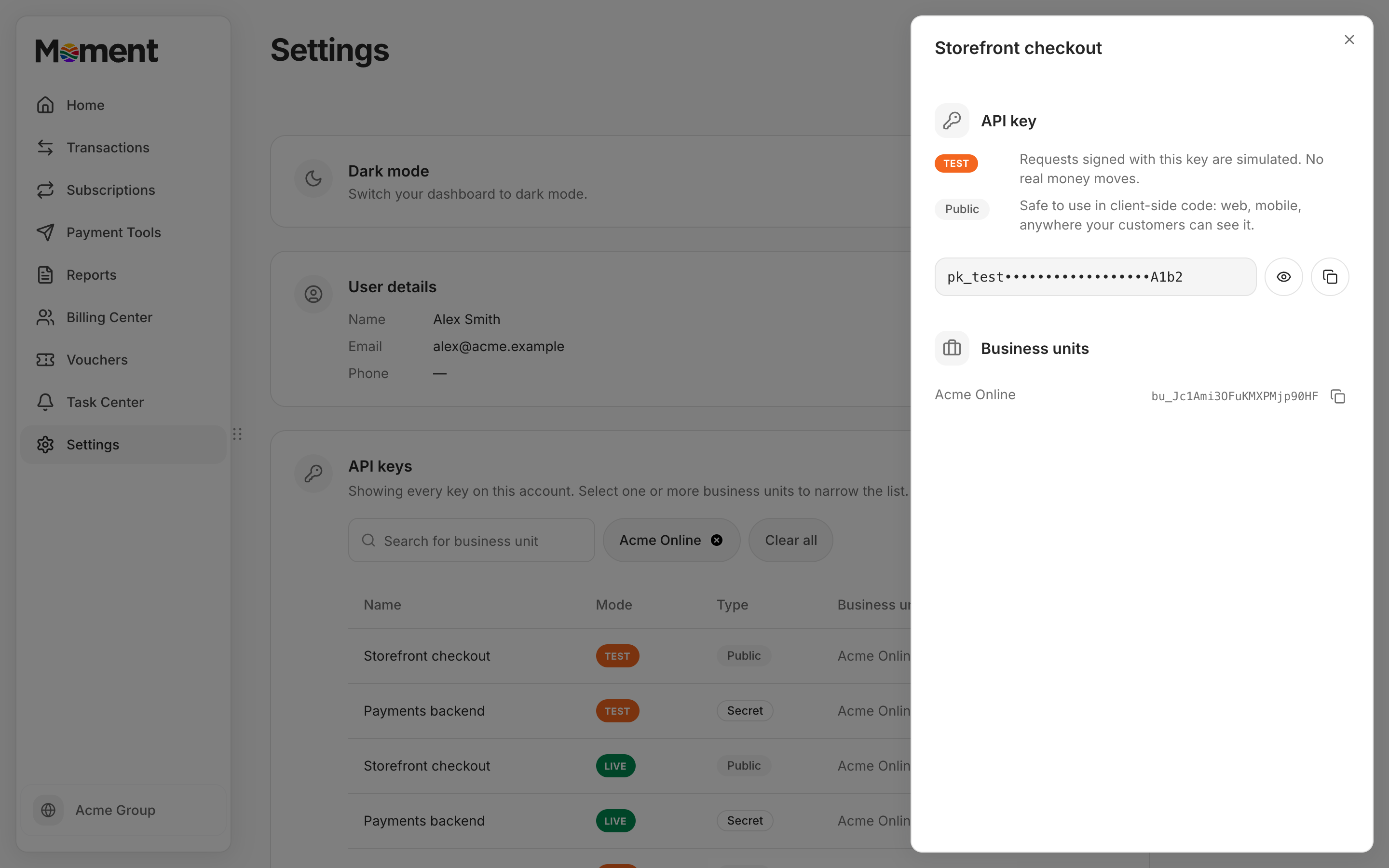1389x868 pixels.
Task: Open Subscriptions page
Action: coord(123,190)
